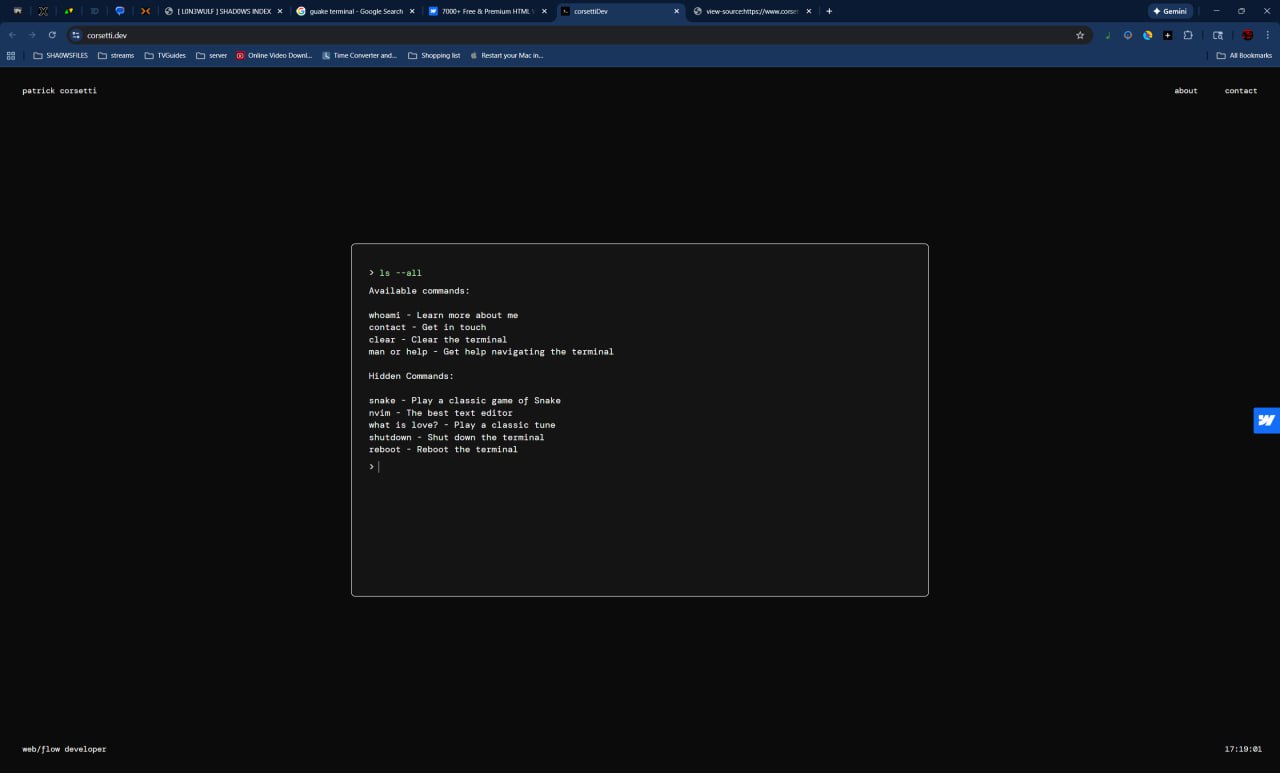Screen dimensions: 1280x773
Task: Bookmark this page with the star icon
Action: [x=1080, y=35]
